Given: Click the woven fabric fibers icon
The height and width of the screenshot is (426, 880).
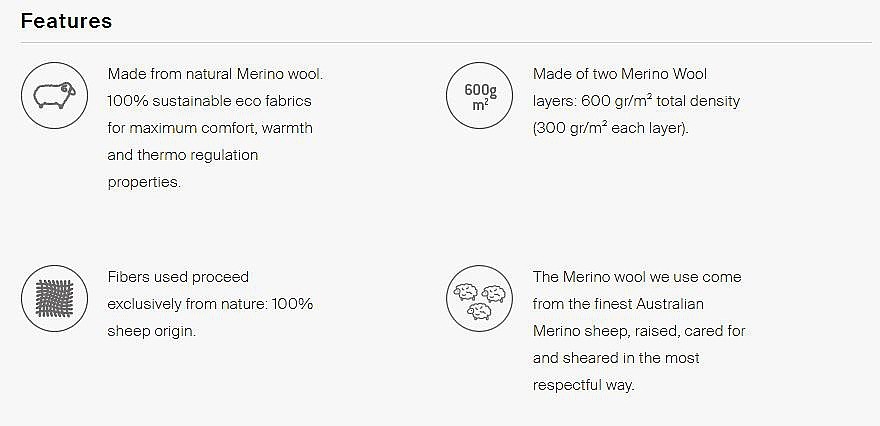Looking at the screenshot, I should [54, 299].
